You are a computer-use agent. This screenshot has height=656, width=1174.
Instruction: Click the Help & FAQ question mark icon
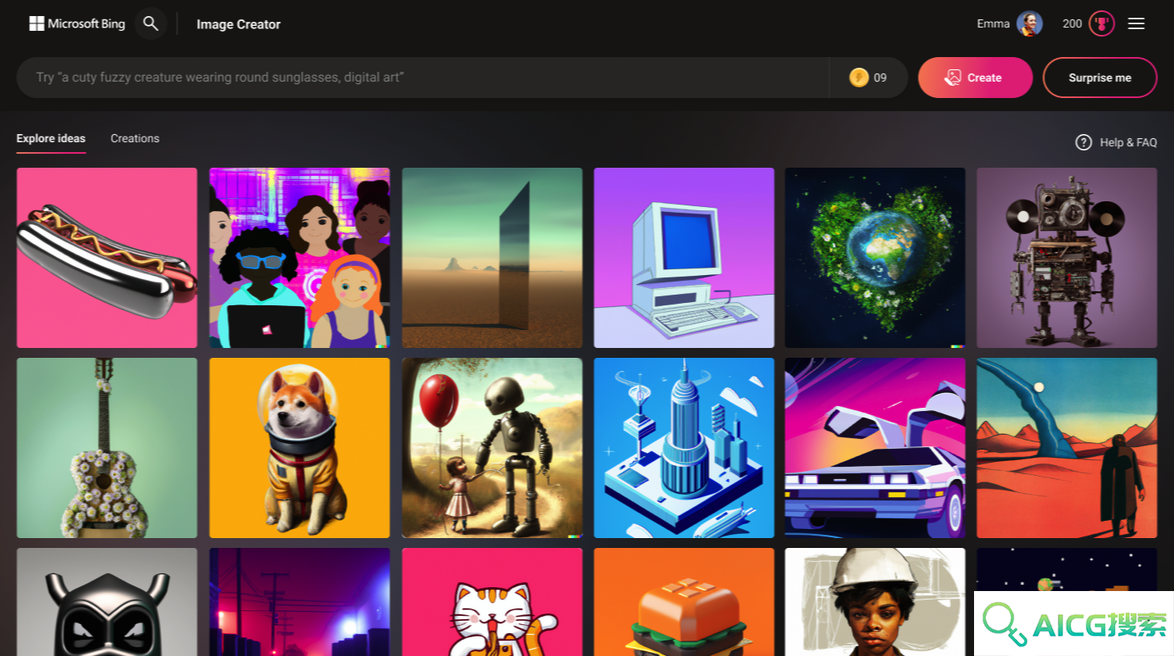tap(1083, 142)
